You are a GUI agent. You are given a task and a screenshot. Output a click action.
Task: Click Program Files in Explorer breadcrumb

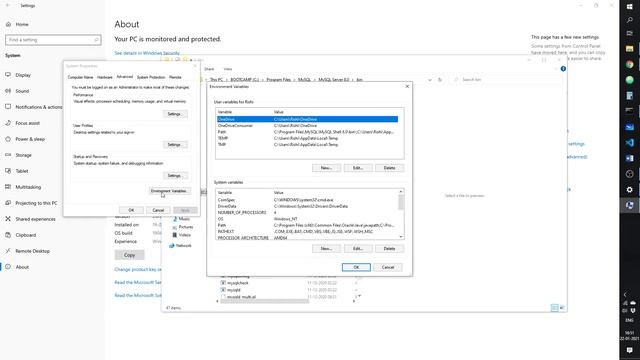278,80
